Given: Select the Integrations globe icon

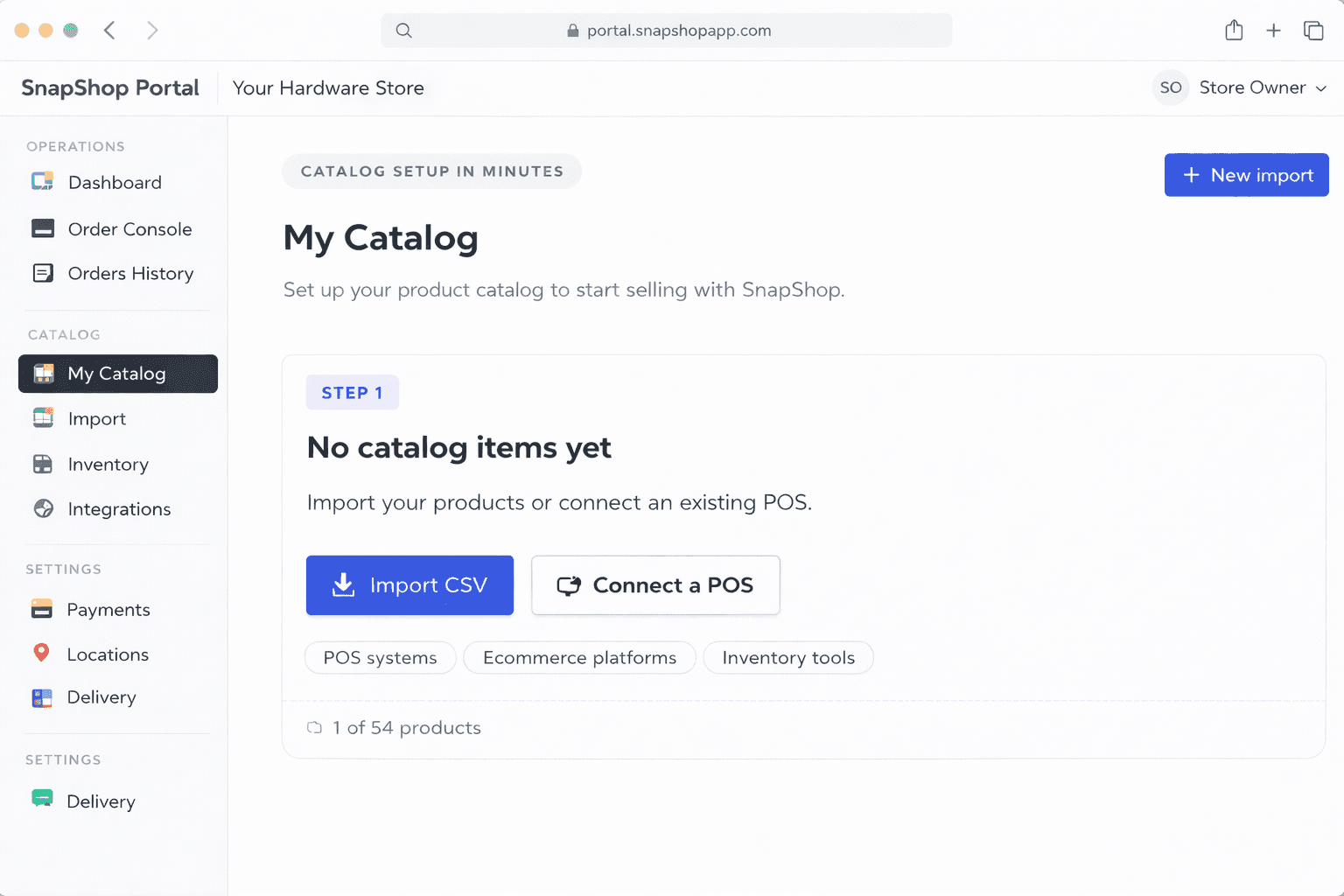Looking at the screenshot, I should tap(42, 508).
